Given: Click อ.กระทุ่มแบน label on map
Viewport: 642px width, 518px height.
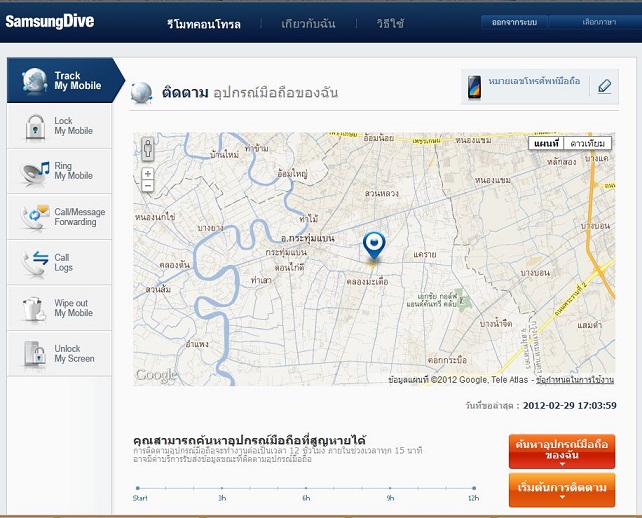Looking at the screenshot, I should [308, 238].
